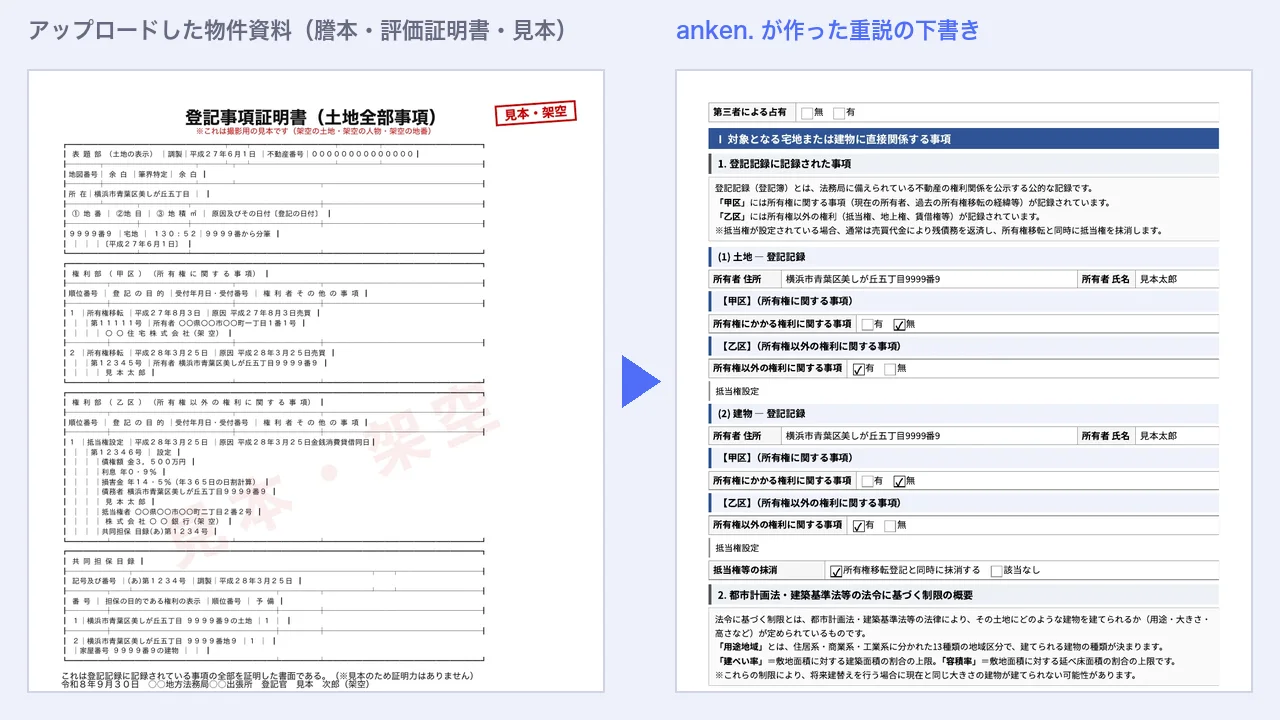Viewport: 1280px width, 720px height.
Task: Edit the building 所有者 氏名 field
Action: (1176, 436)
